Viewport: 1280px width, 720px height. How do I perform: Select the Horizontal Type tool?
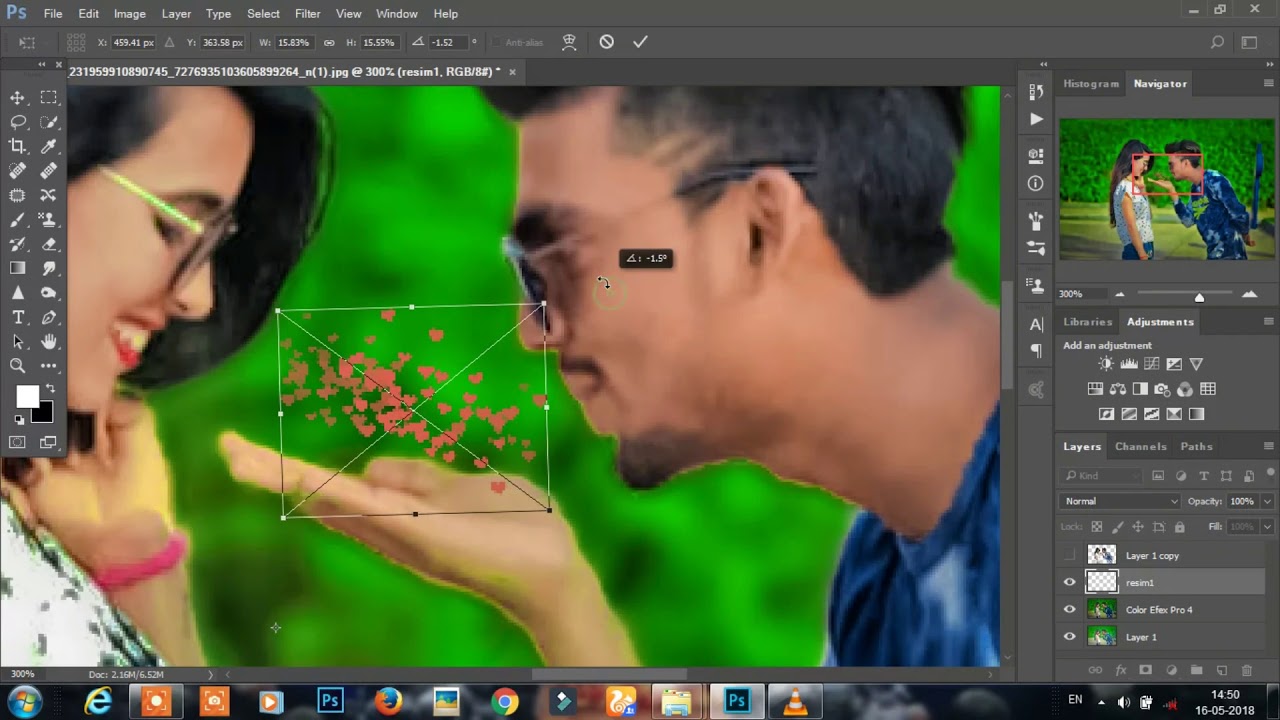(x=17, y=317)
